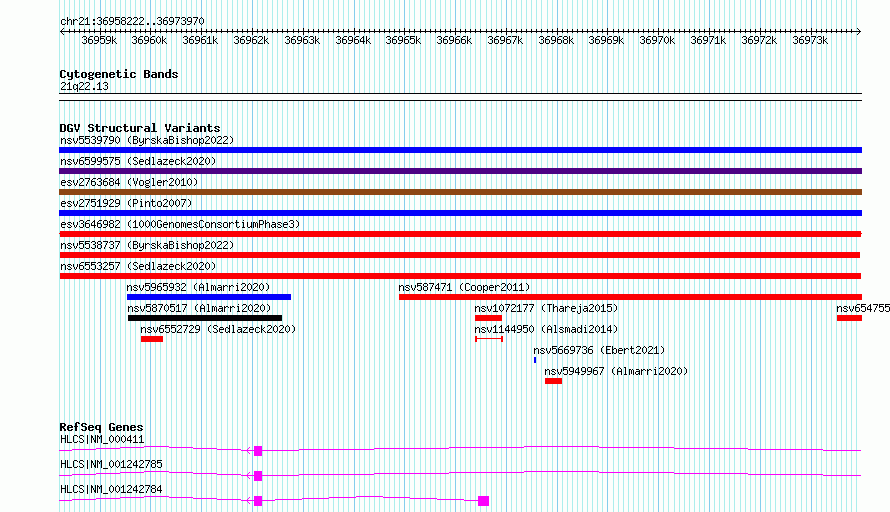Viewport: 890px width, 512px height.
Task: Click the 36965k ruler tick label
Action: 403,40
